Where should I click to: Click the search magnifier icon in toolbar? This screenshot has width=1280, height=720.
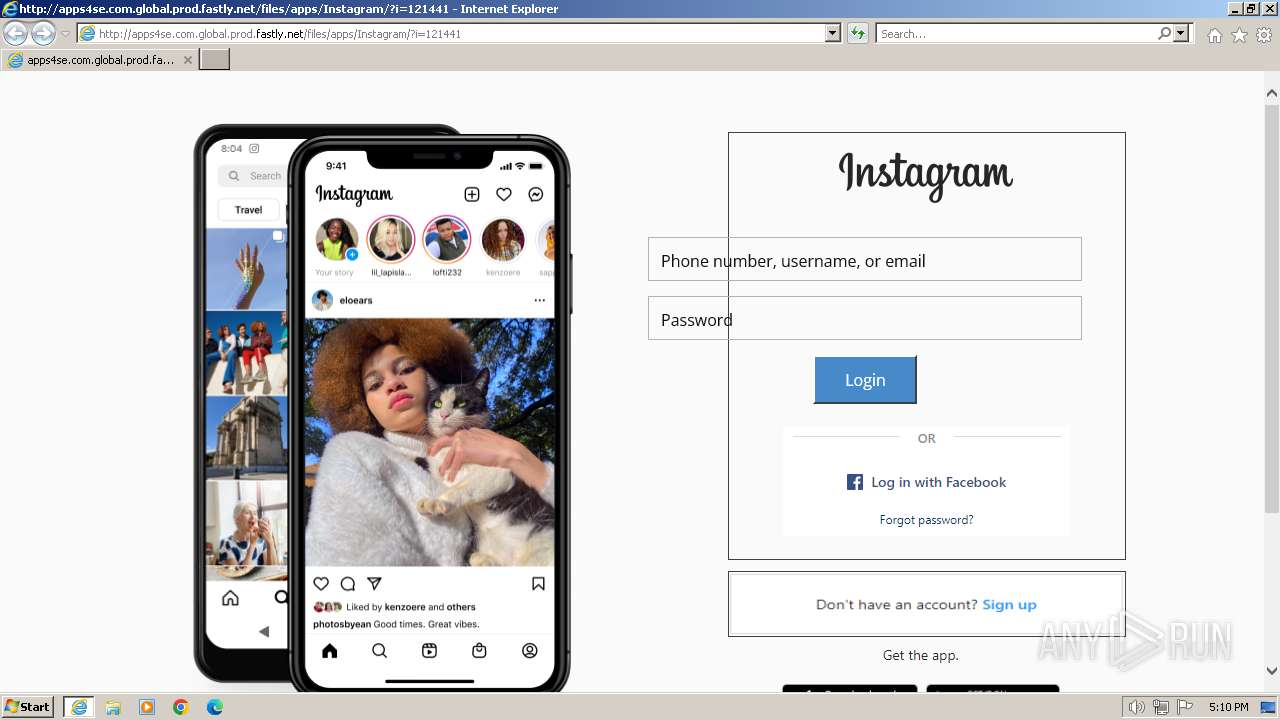[x=1164, y=34]
